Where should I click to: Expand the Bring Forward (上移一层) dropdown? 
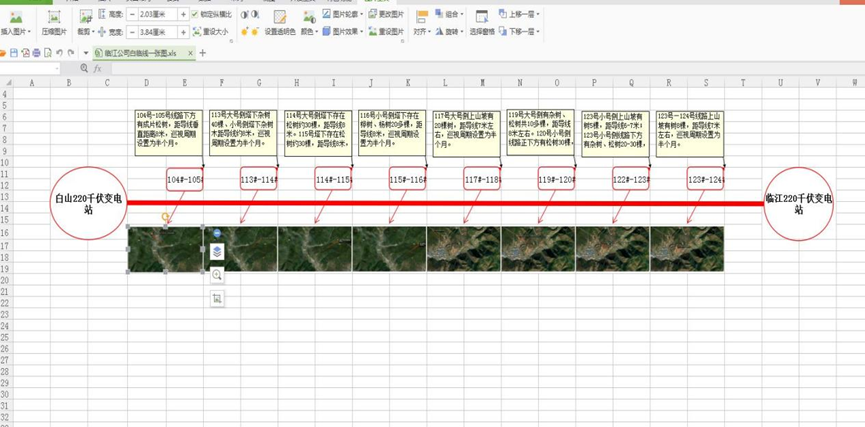pos(538,15)
